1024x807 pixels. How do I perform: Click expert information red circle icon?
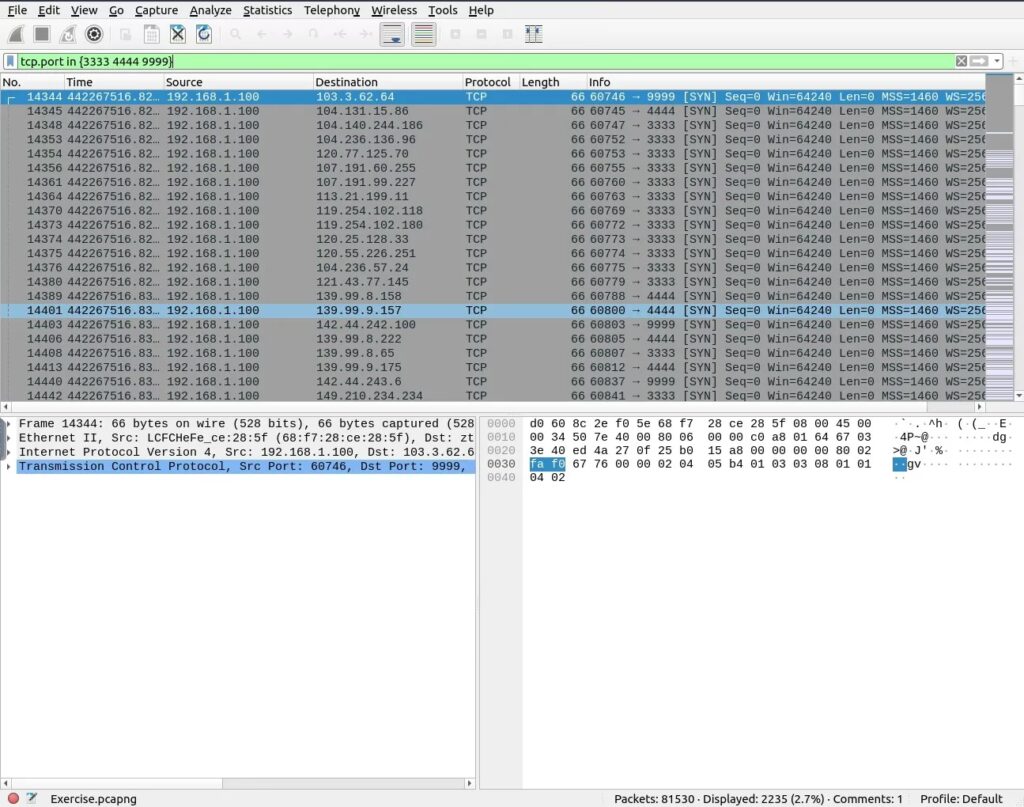coord(13,798)
